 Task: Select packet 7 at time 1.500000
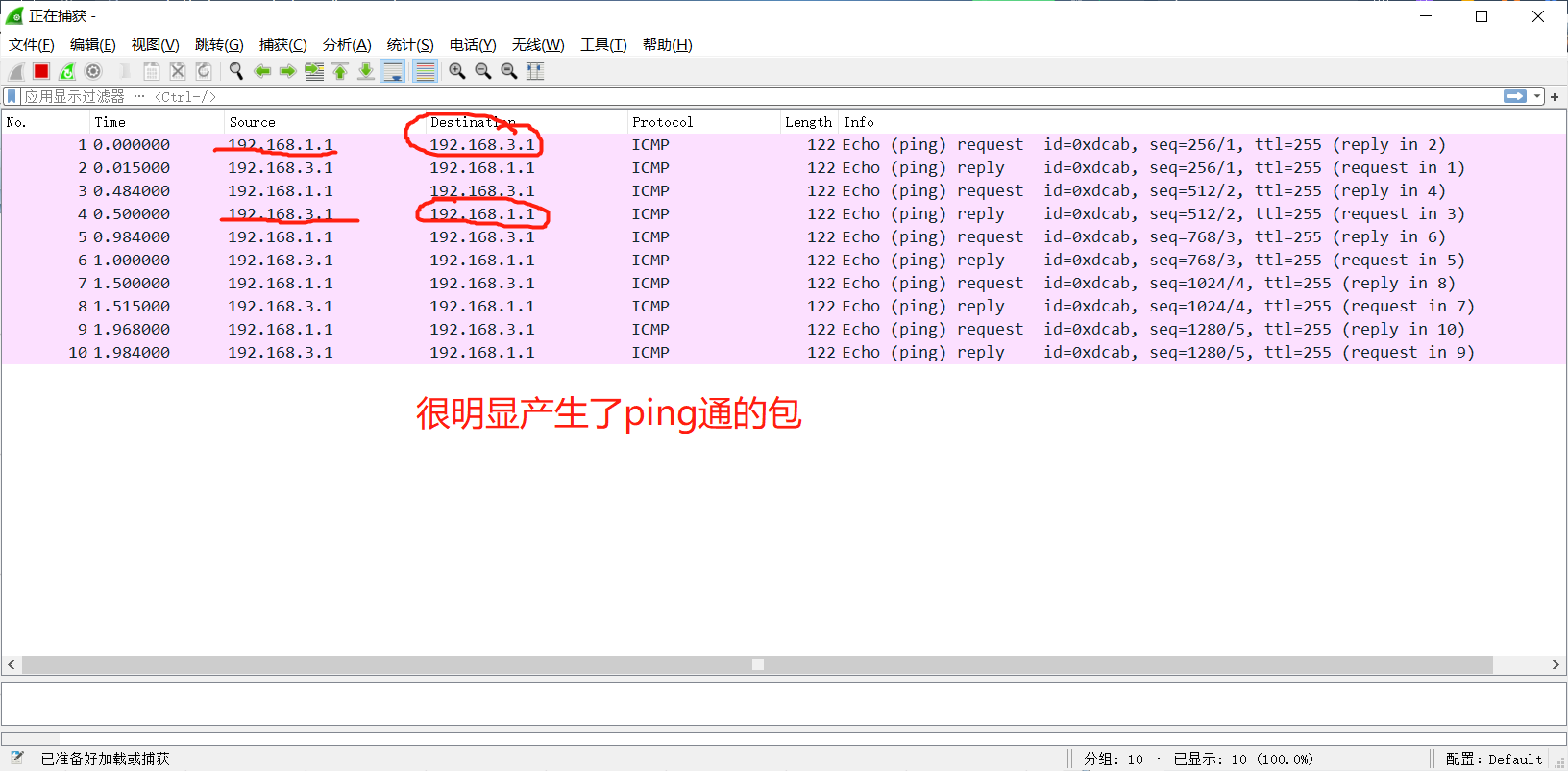click(783, 283)
